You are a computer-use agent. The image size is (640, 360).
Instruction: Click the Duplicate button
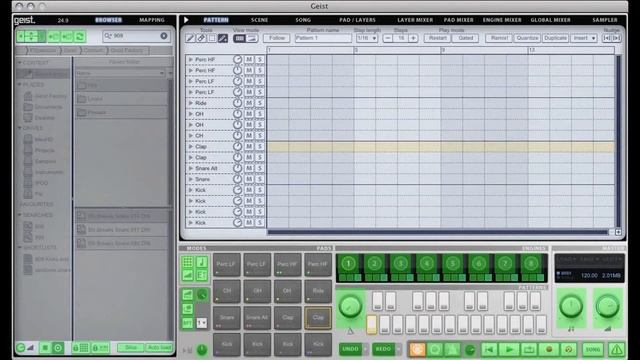tap(555, 38)
